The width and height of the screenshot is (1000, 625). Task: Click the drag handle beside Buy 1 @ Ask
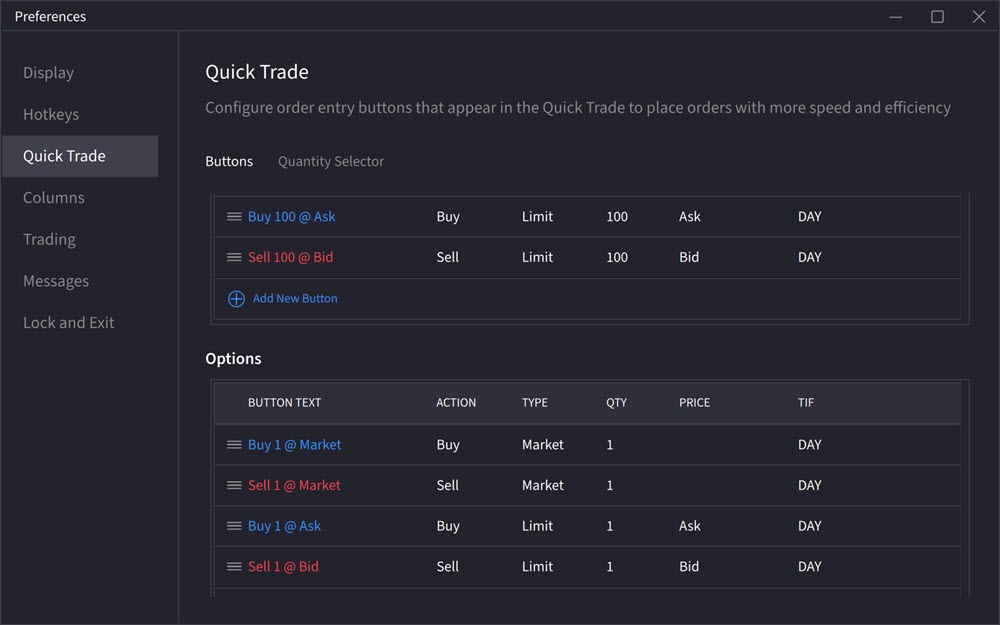click(x=235, y=525)
